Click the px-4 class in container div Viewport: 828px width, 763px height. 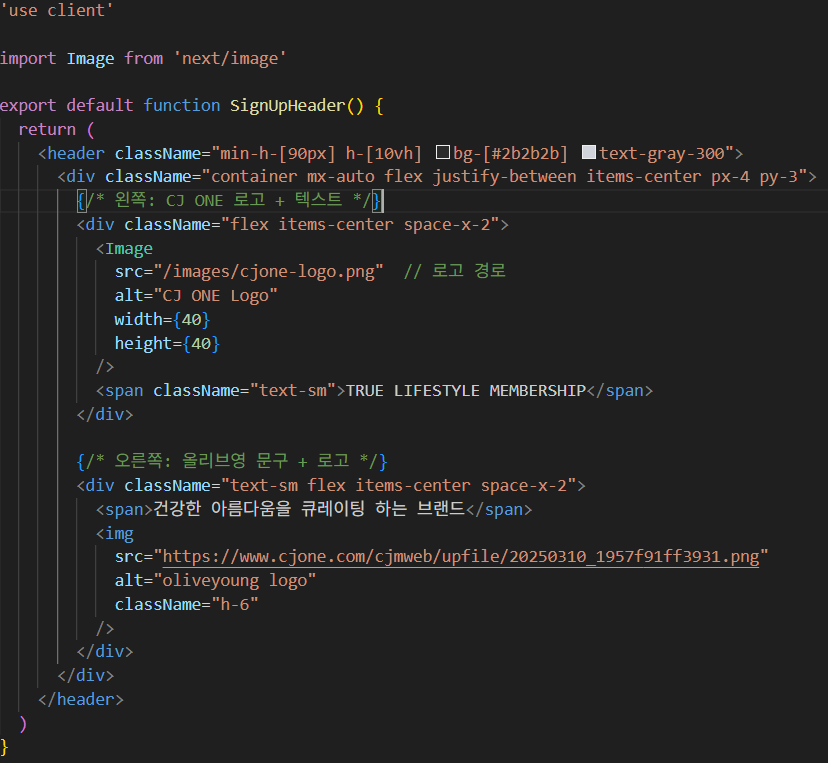730,176
